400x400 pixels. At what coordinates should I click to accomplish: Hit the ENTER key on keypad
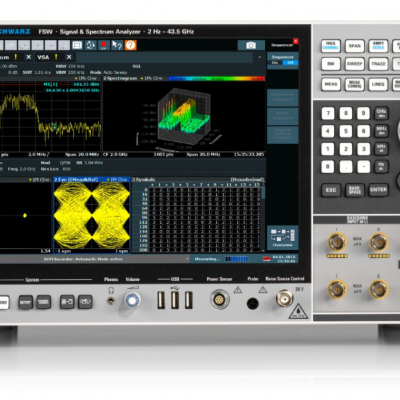[x=378, y=190]
